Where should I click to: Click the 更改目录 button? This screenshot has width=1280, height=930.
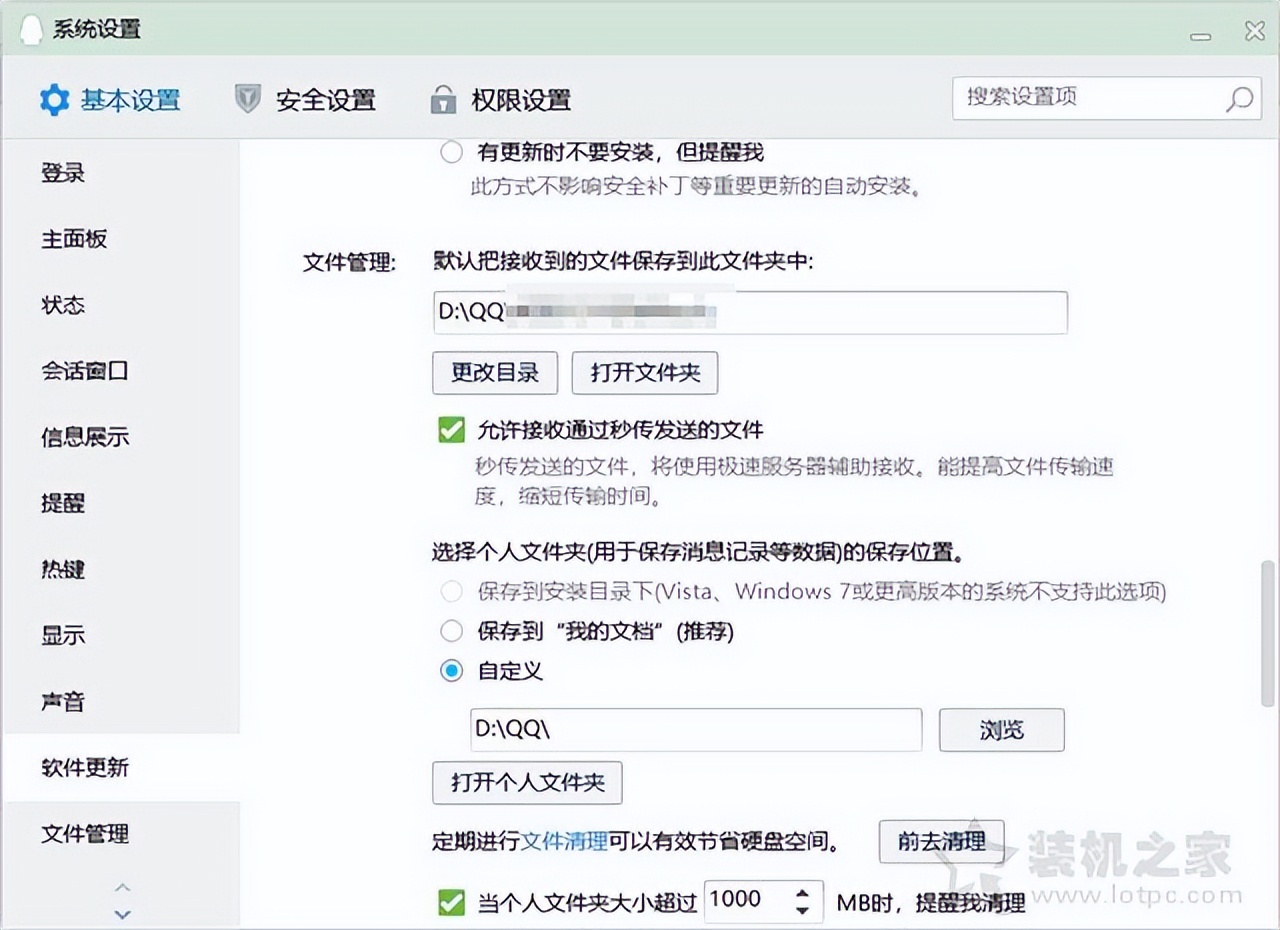[x=494, y=372]
